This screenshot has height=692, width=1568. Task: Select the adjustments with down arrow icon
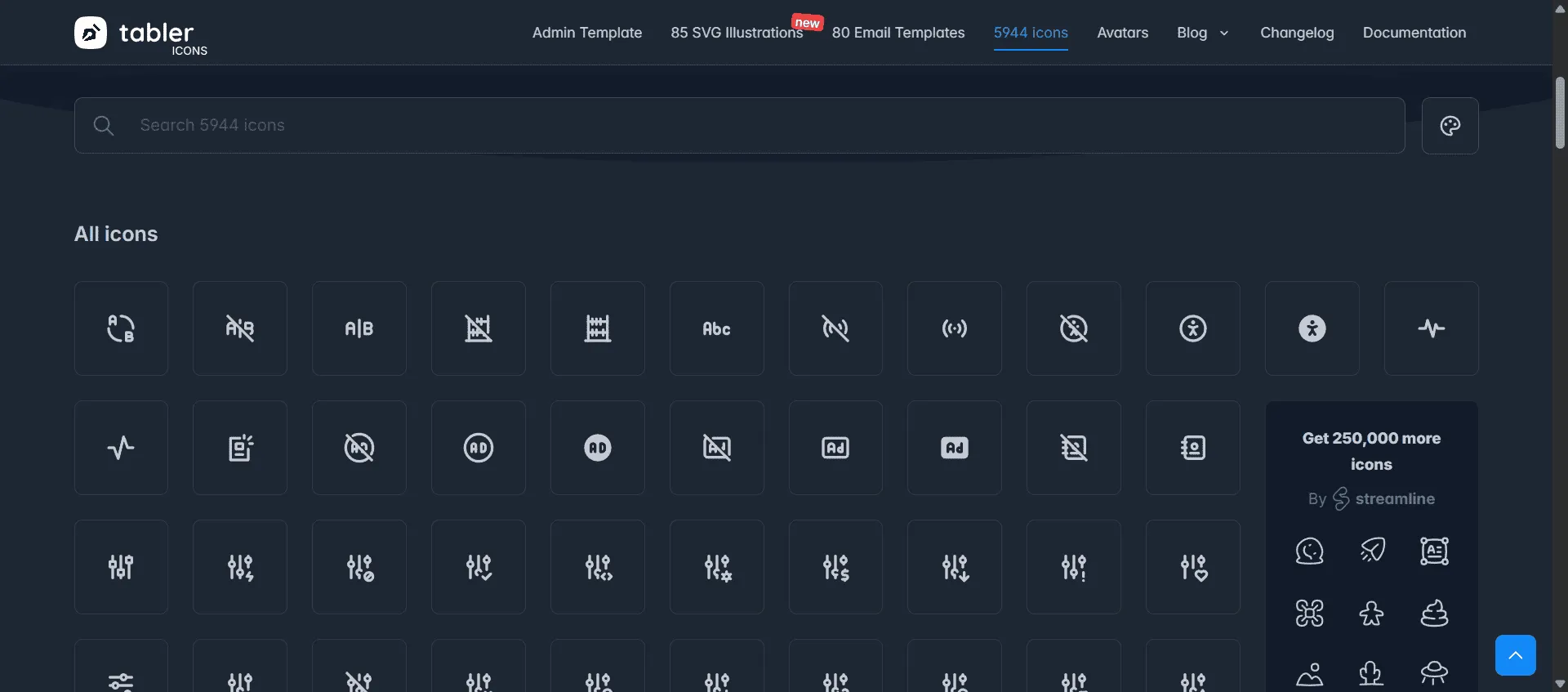[955, 567]
